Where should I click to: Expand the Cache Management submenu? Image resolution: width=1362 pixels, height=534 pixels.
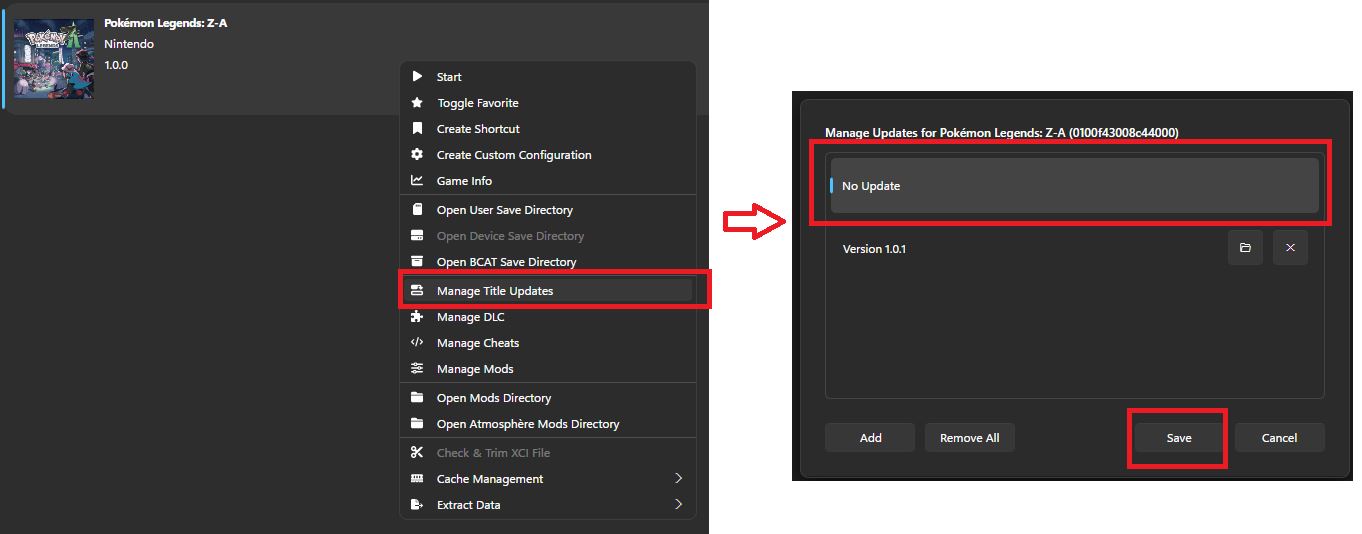[x=678, y=479]
